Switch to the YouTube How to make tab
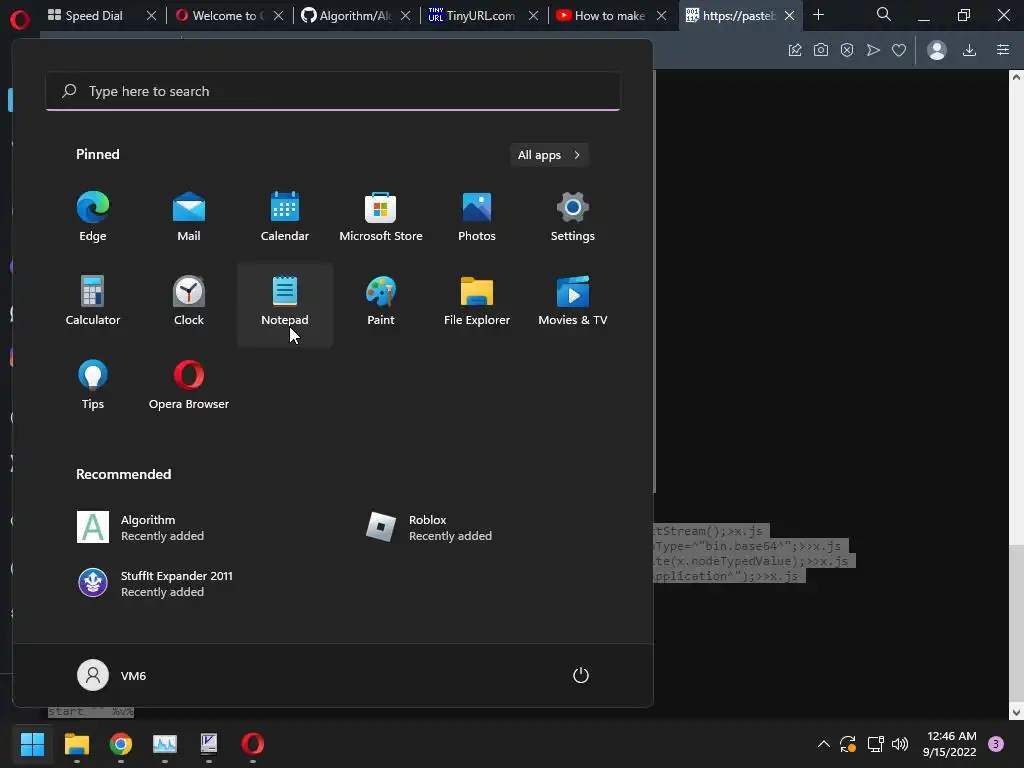Viewport: 1024px width, 768px height. click(601, 15)
